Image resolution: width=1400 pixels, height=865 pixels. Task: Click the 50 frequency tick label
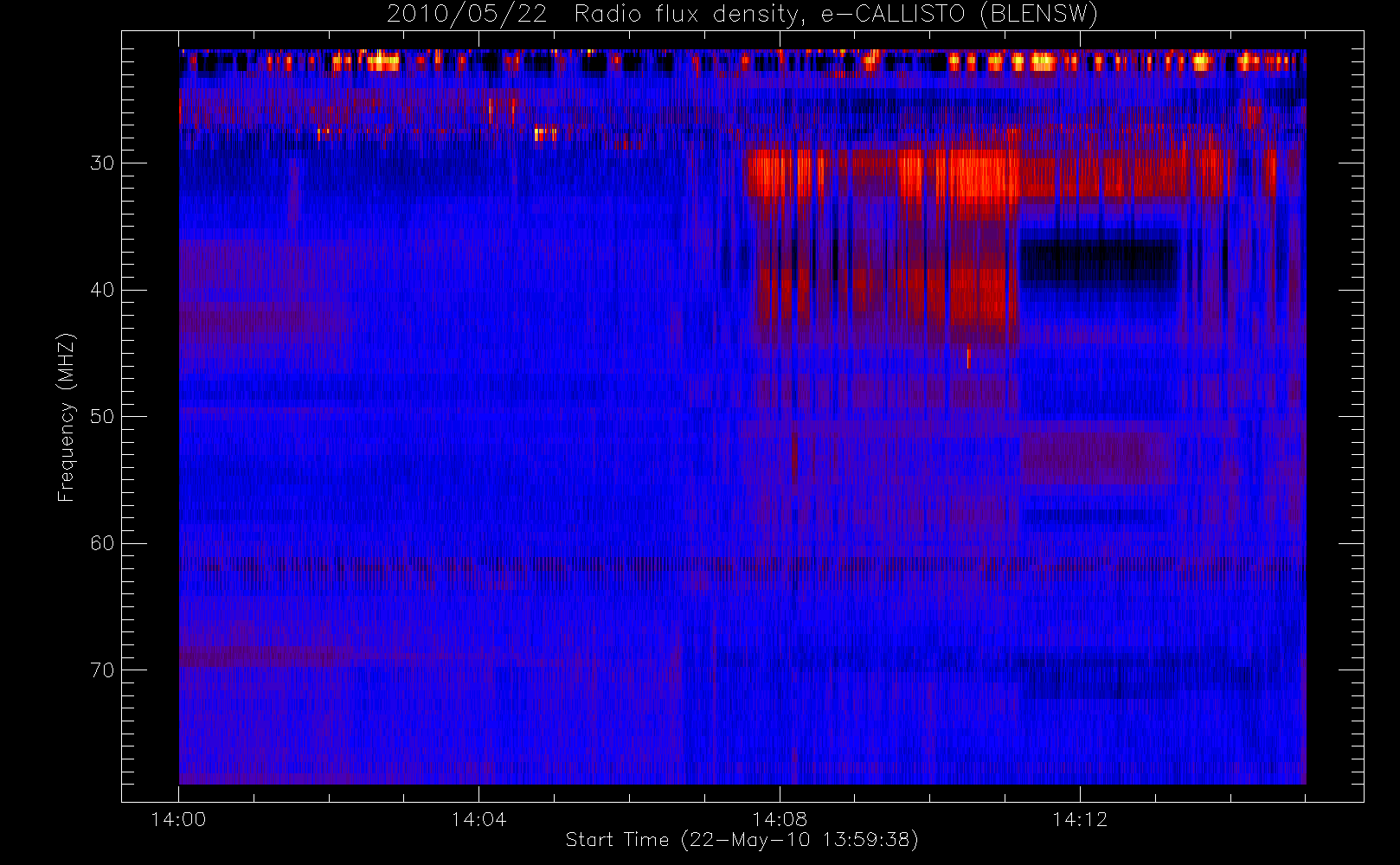[x=102, y=417]
